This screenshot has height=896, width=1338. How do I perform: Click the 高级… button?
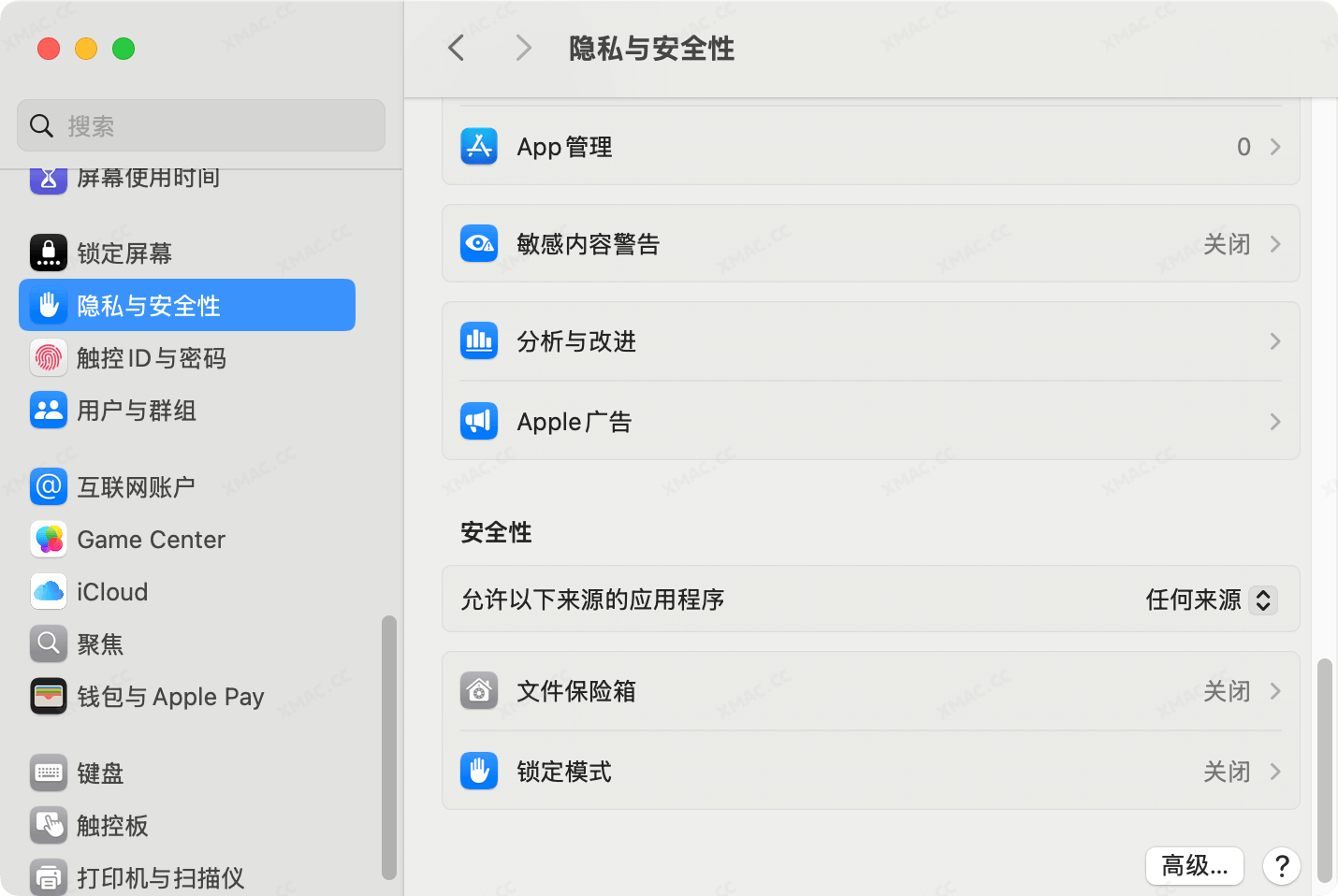(1195, 865)
